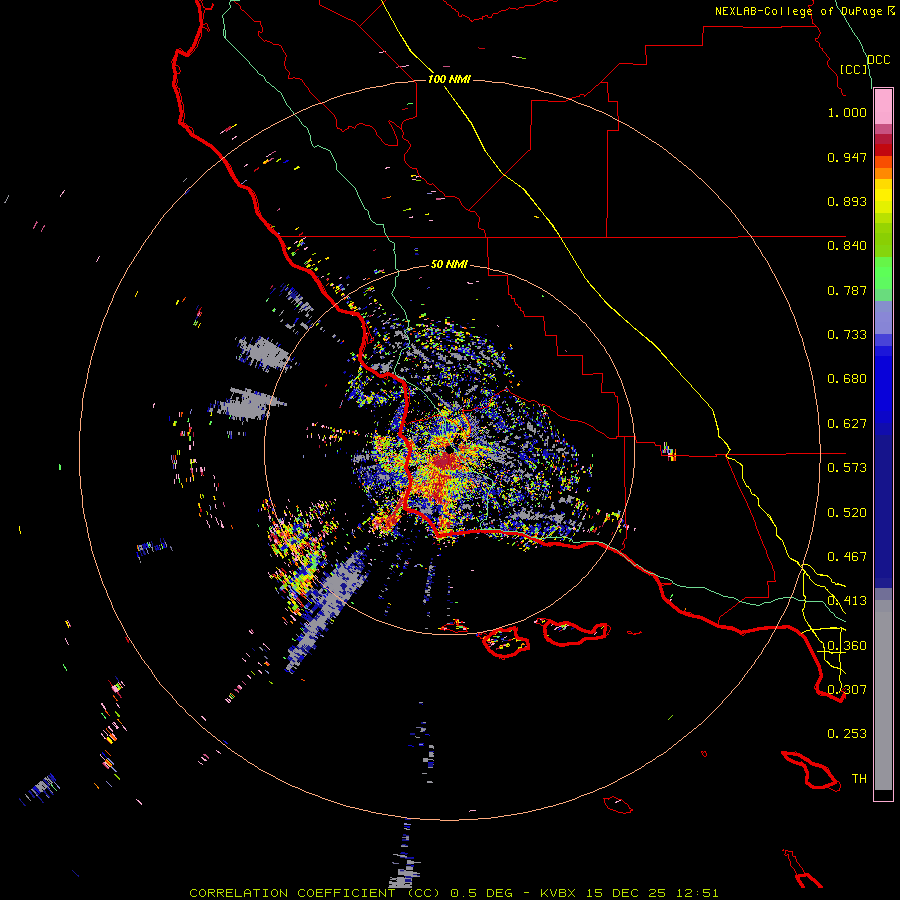Click the 0.520 scale value
The image size is (900, 900).
pyautogui.click(x=847, y=513)
